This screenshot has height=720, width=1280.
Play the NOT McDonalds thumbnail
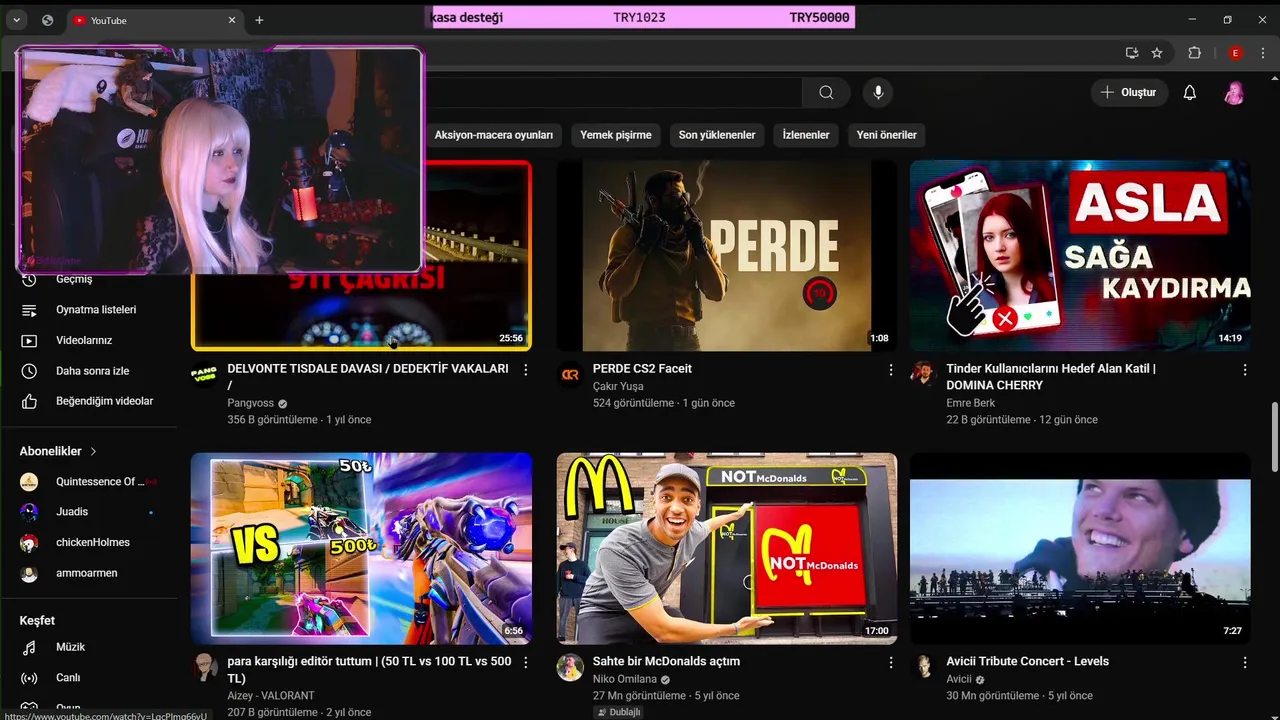pyautogui.click(x=727, y=549)
